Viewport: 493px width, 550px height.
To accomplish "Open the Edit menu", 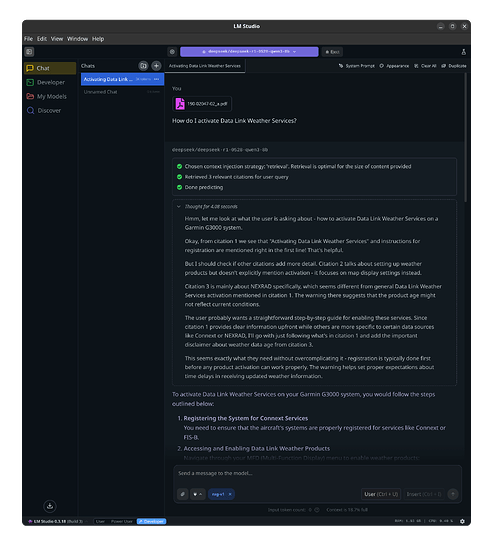I will tap(42, 39).
